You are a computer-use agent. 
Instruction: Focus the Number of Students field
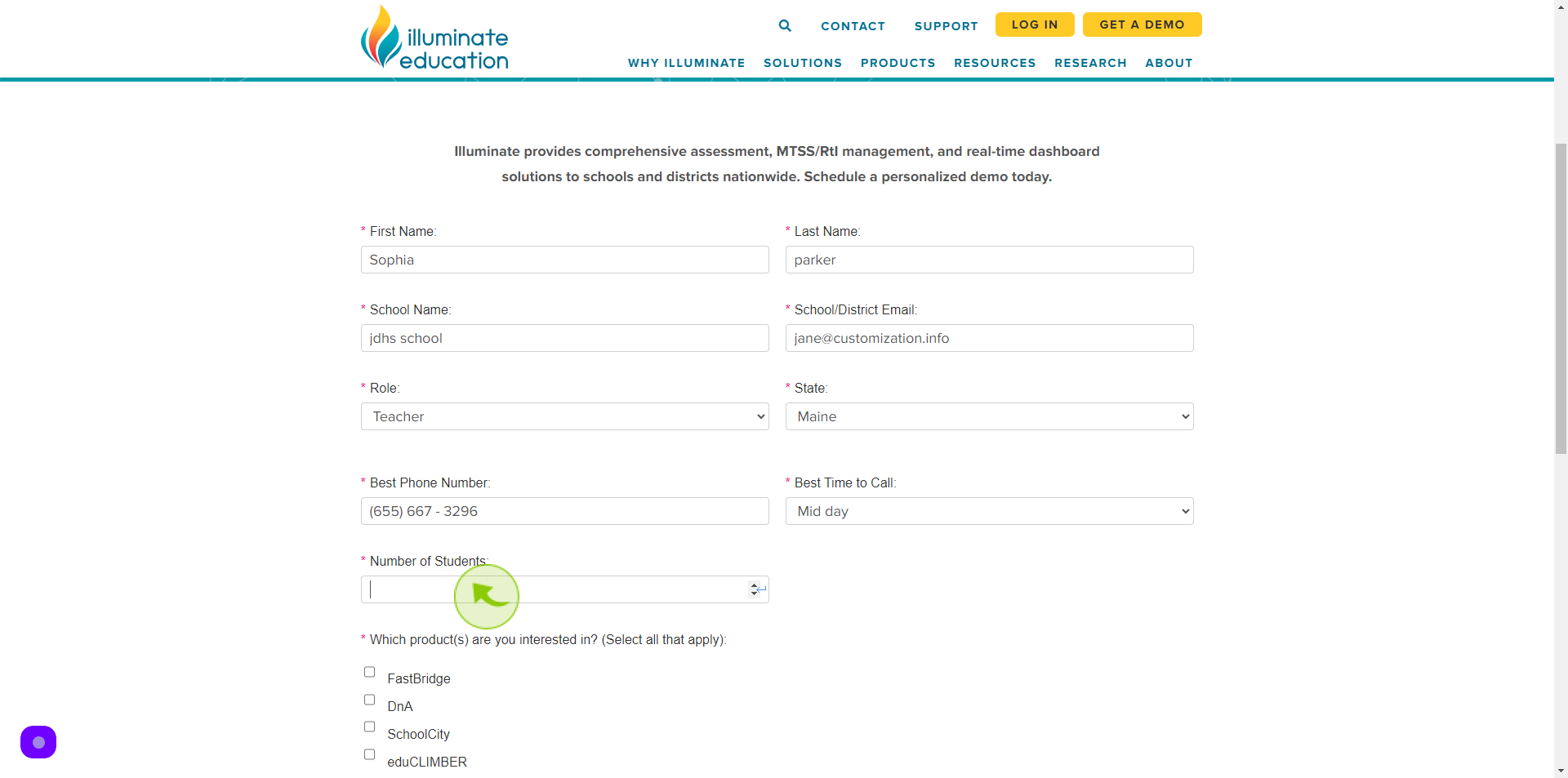pos(565,589)
